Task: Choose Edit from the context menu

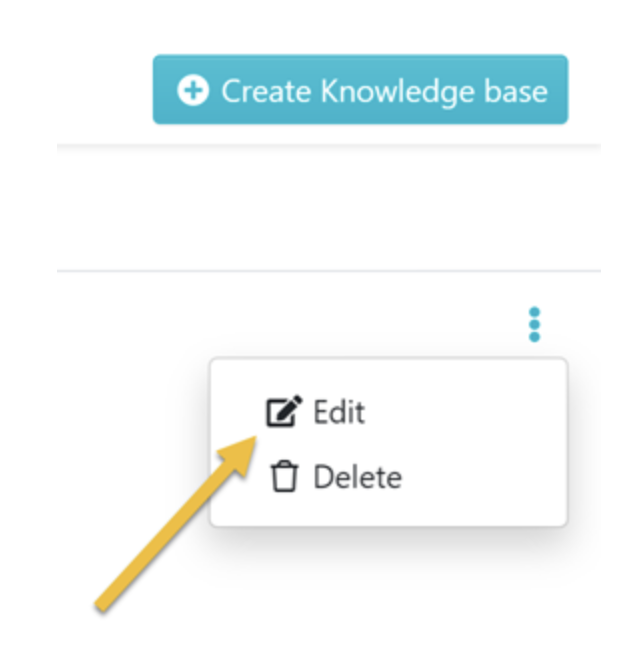Action: click(x=316, y=412)
